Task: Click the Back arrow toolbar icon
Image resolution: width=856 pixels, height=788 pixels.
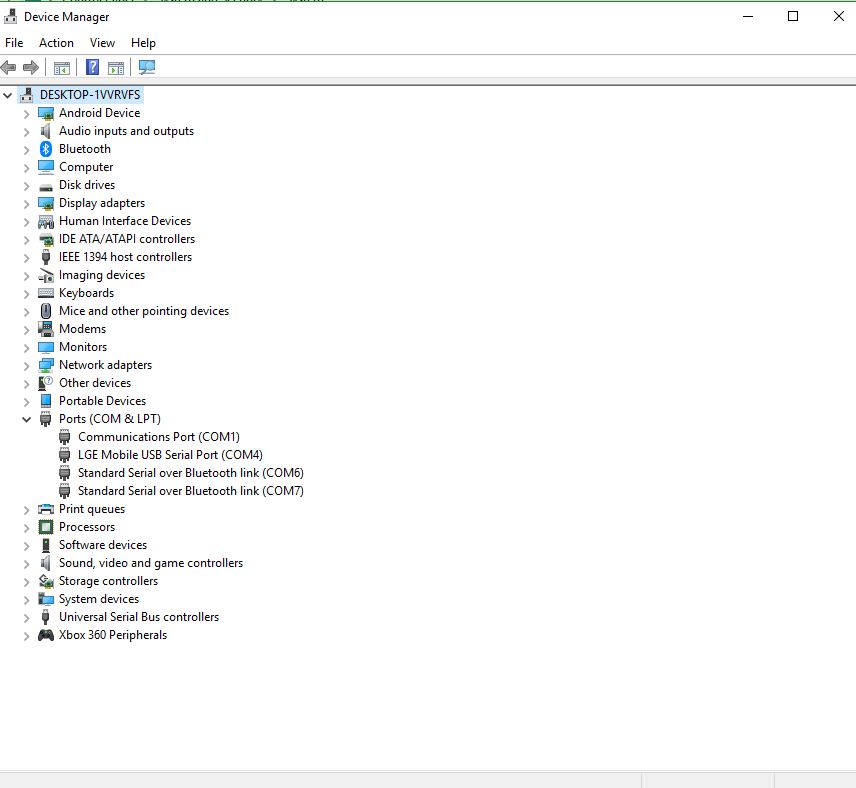Action: click(x=9, y=67)
